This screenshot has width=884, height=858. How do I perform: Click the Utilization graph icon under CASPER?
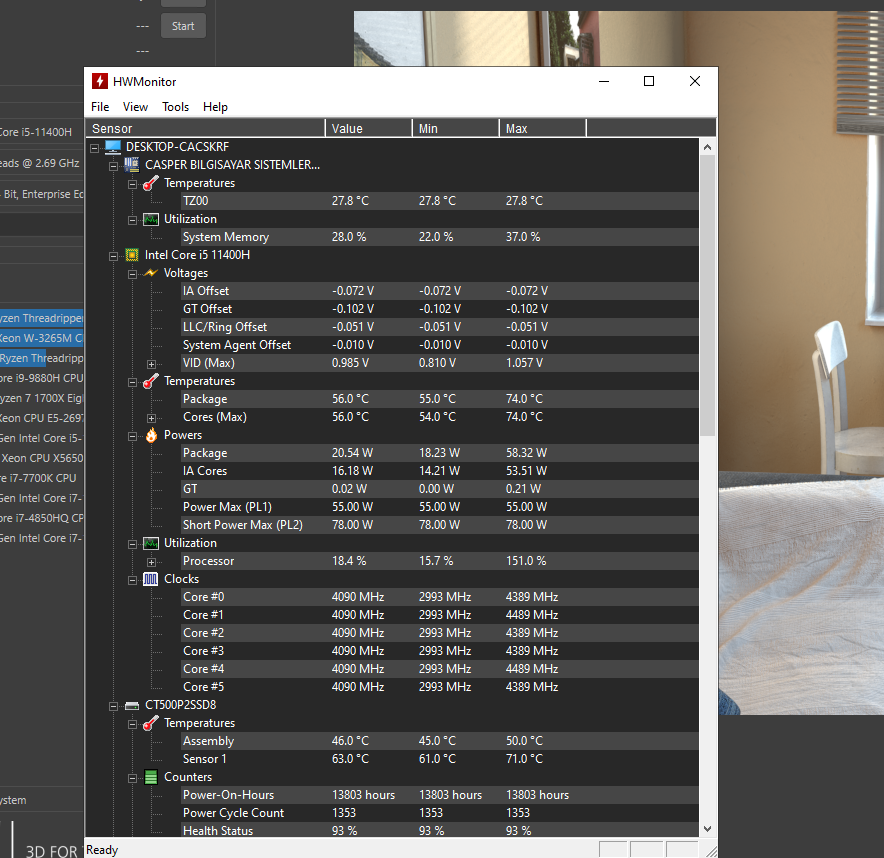(151, 219)
